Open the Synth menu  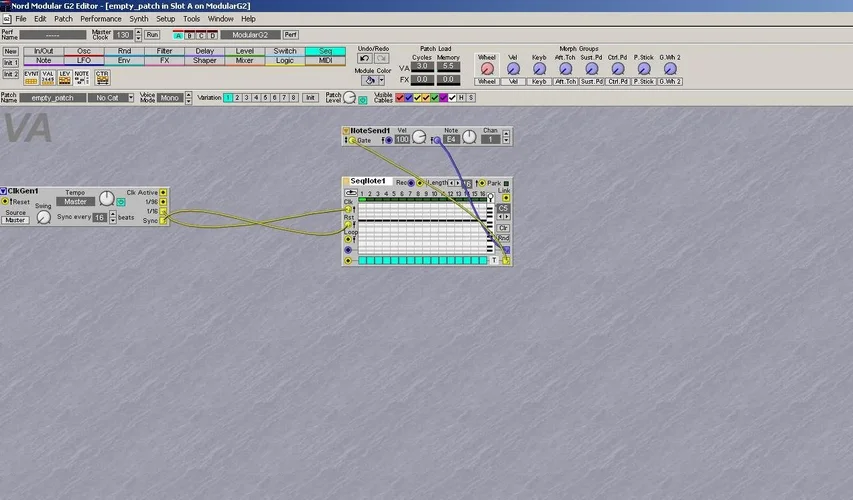(139, 18)
